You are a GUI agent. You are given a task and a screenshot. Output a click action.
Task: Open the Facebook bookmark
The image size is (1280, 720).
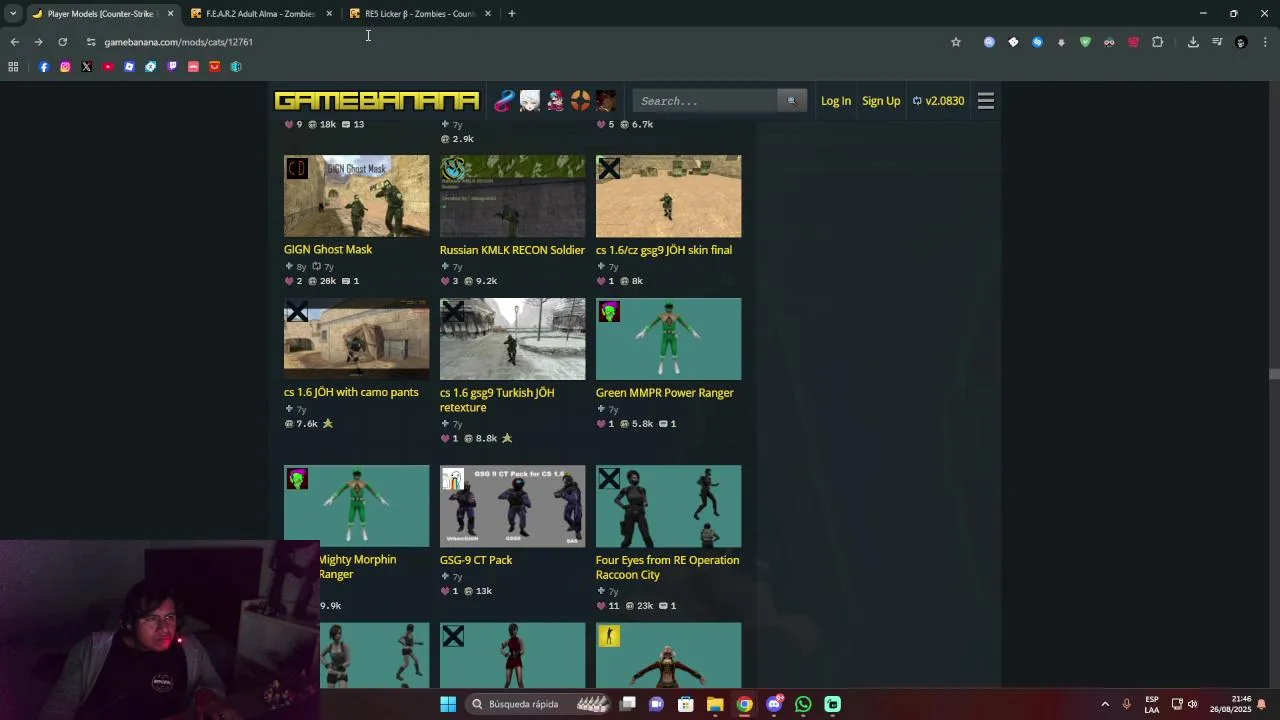click(x=44, y=67)
